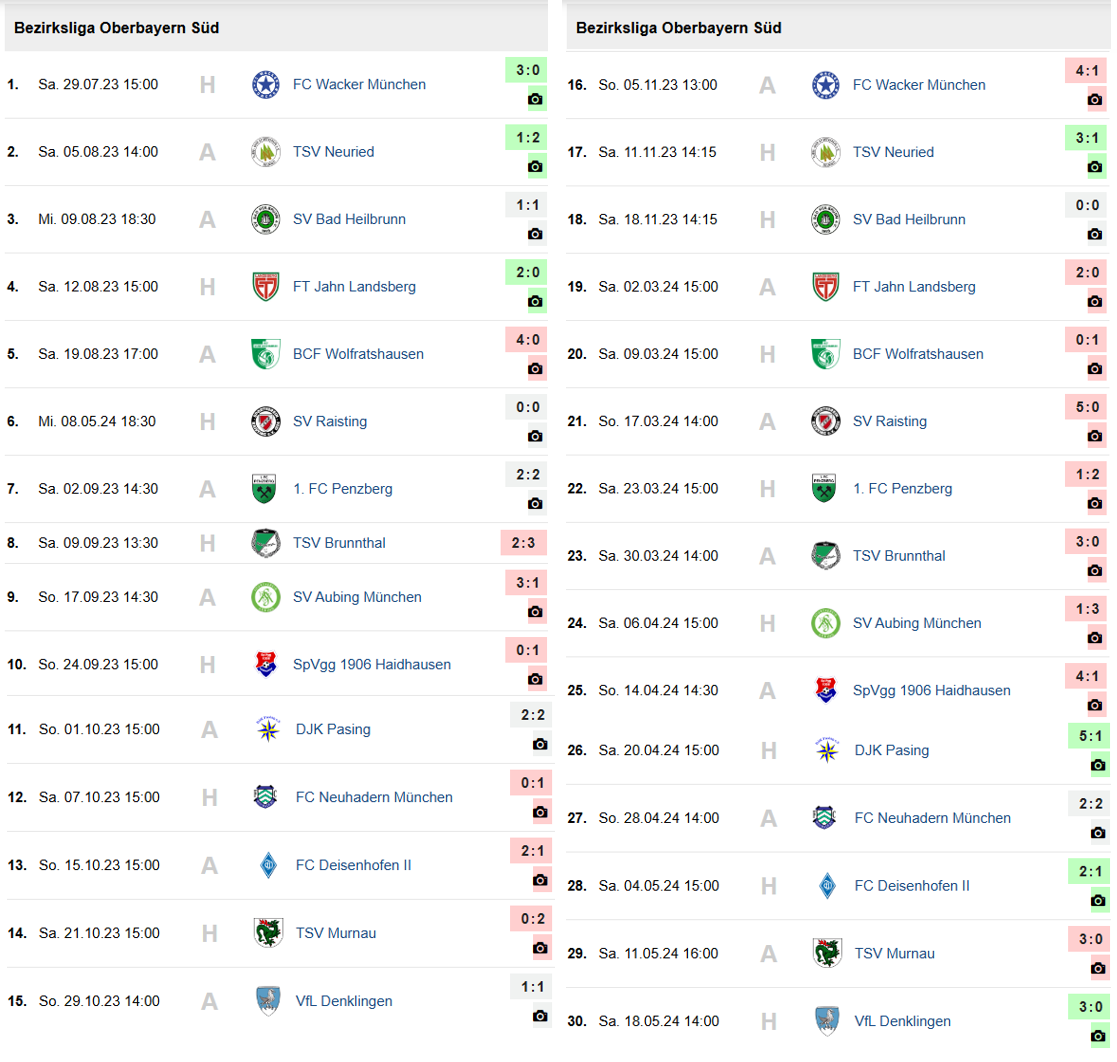This screenshot has height=1062, width=1117.
Task: Select DJK Pasing star logo on matchday 26
Action: point(827,750)
